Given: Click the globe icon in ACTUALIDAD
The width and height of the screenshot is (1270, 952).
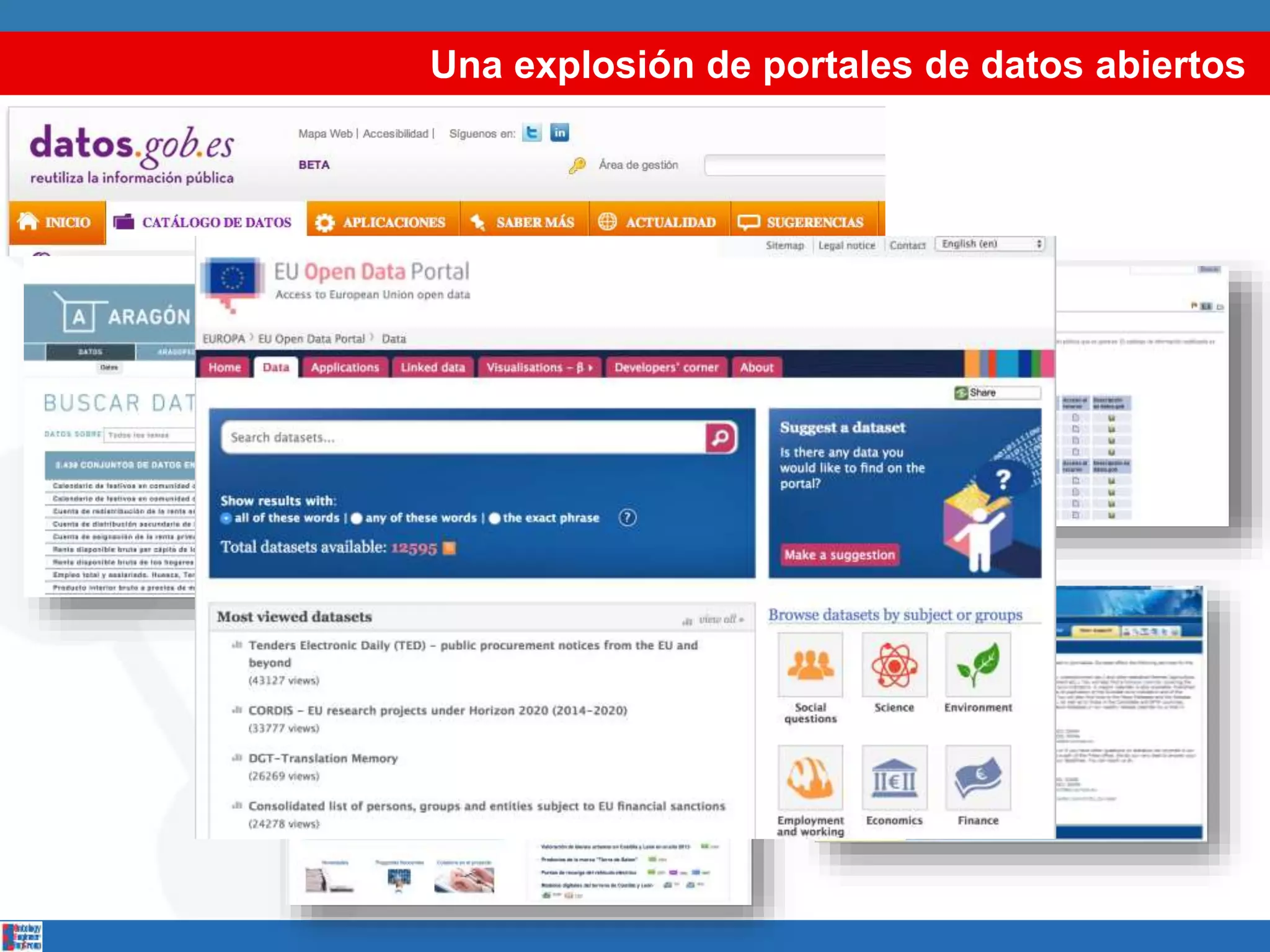Looking at the screenshot, I should pos(607,222).
